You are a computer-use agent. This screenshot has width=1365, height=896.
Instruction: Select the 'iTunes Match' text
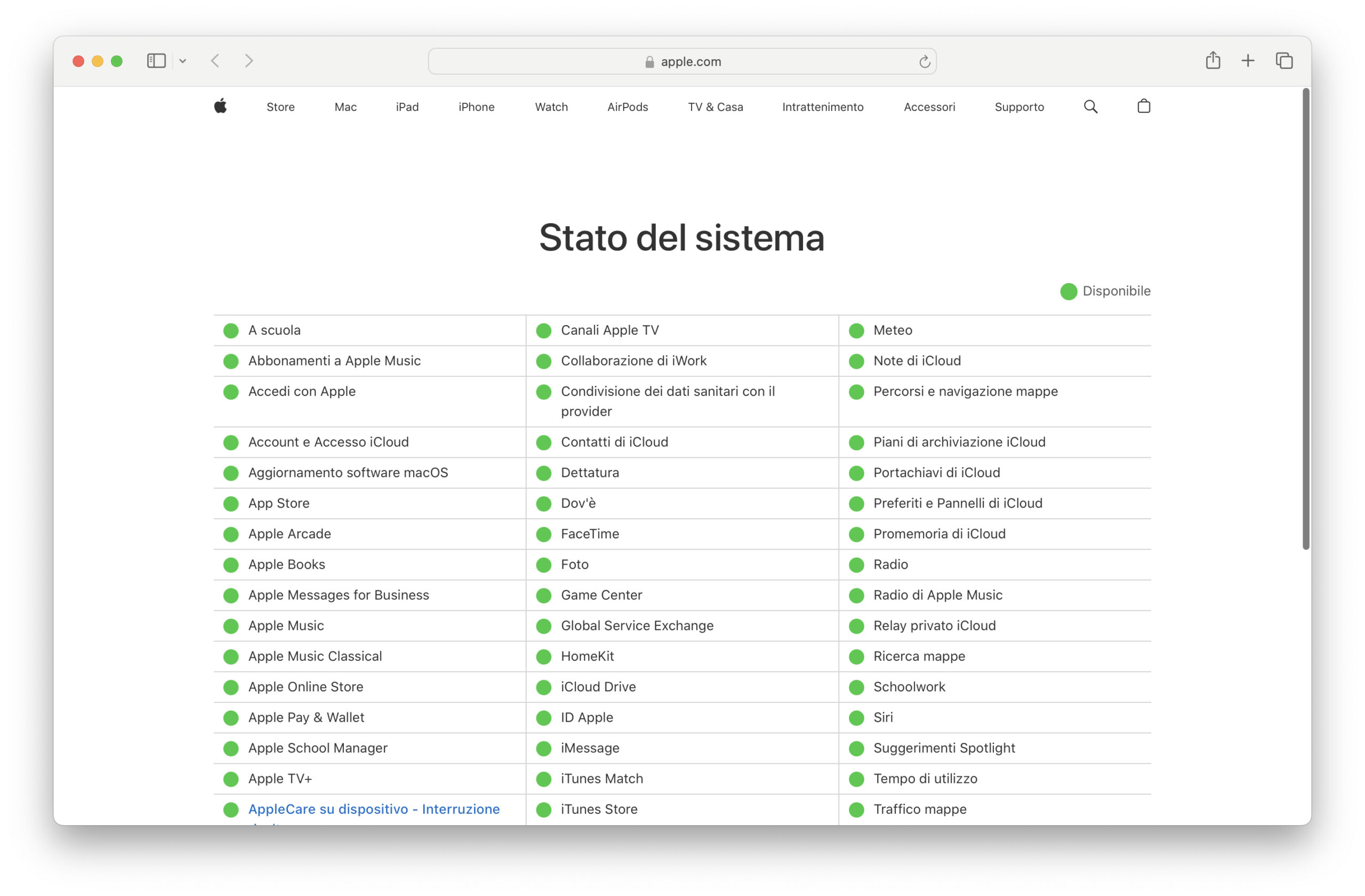(601, 779)
